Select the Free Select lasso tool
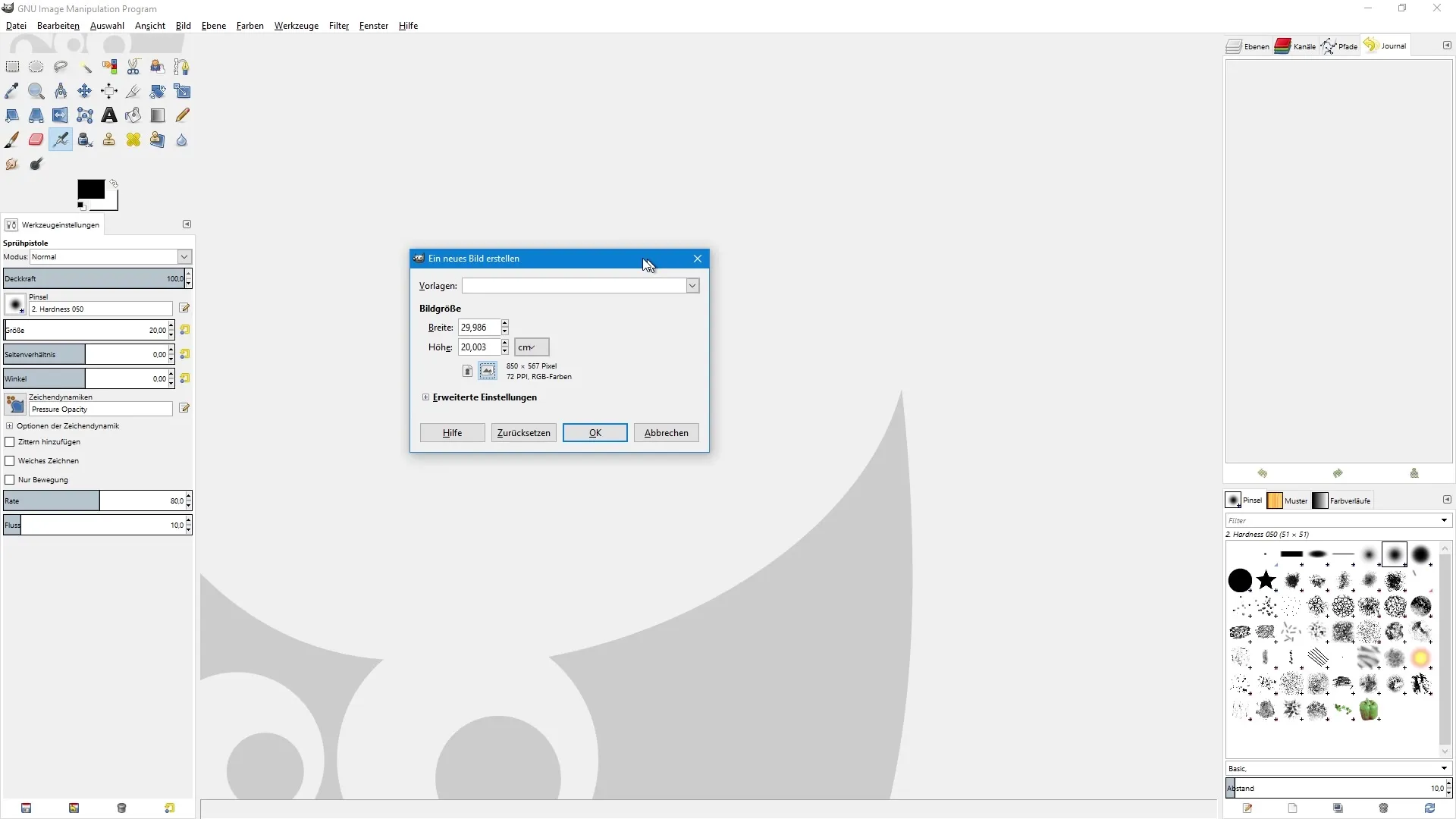 click(61, 67)
